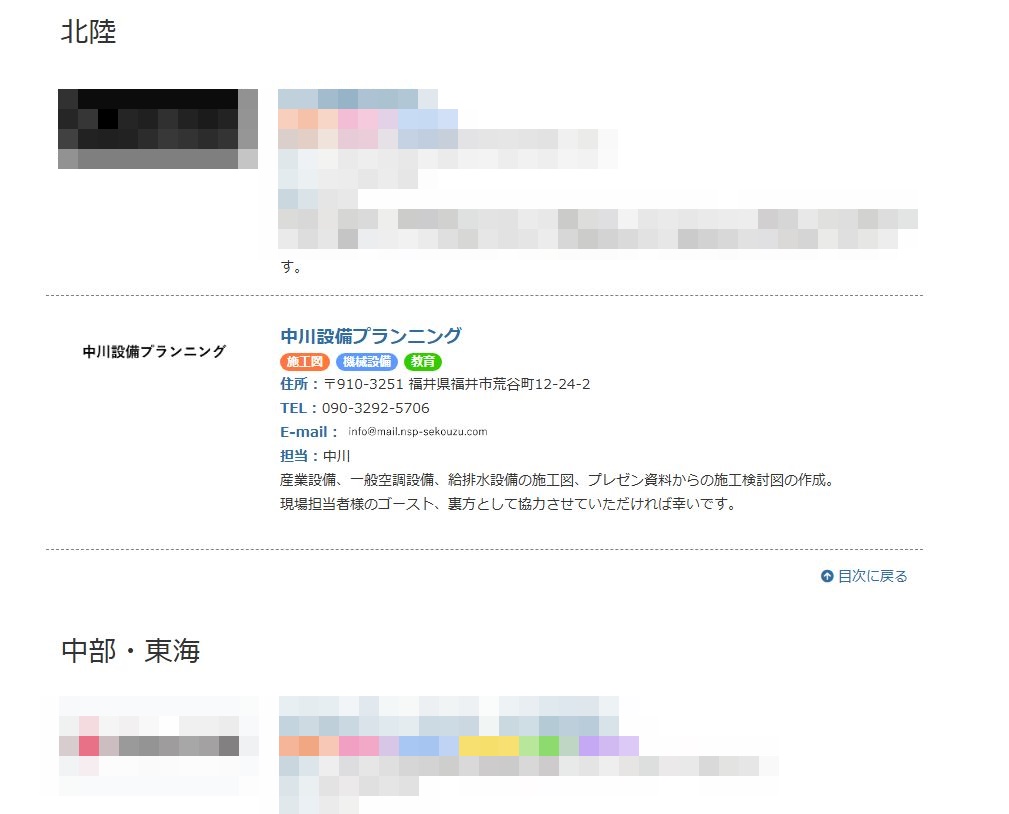
Task: Click the address 福井県福井市荒谷町12-24-2
Action: pyautogui.click(x=499, y=384)
